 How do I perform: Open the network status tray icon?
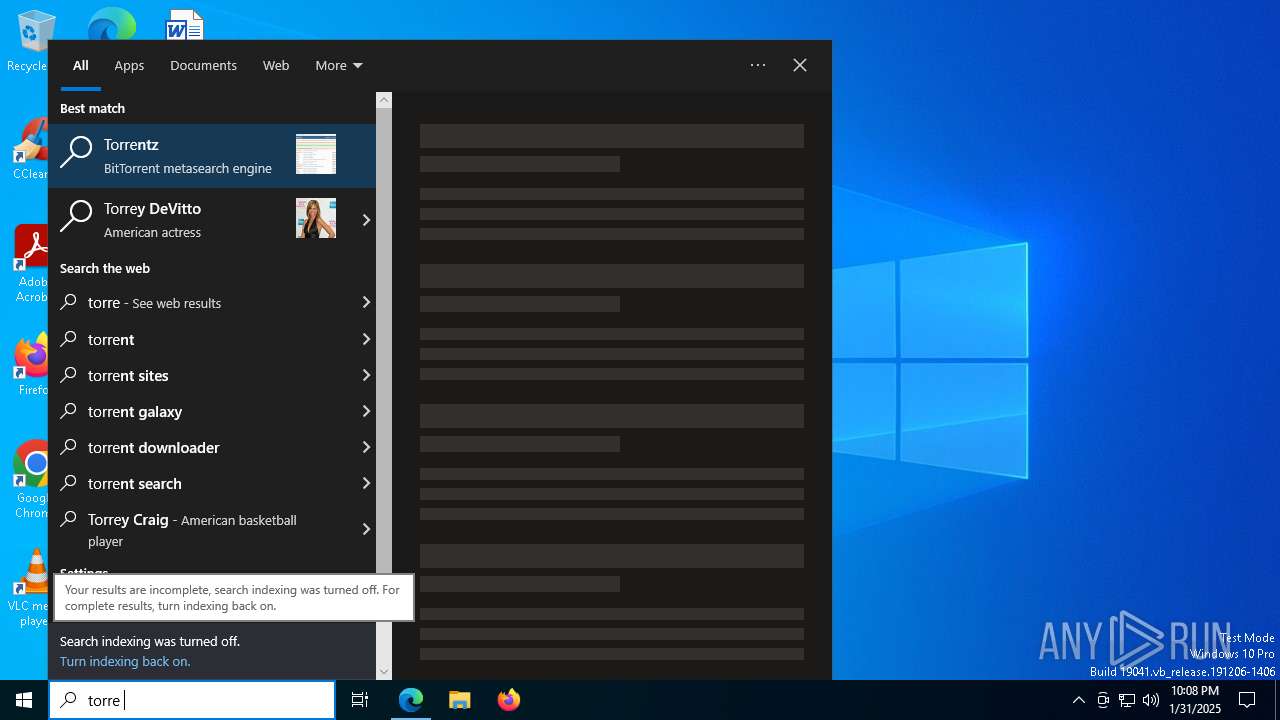tap(1127, 700)
